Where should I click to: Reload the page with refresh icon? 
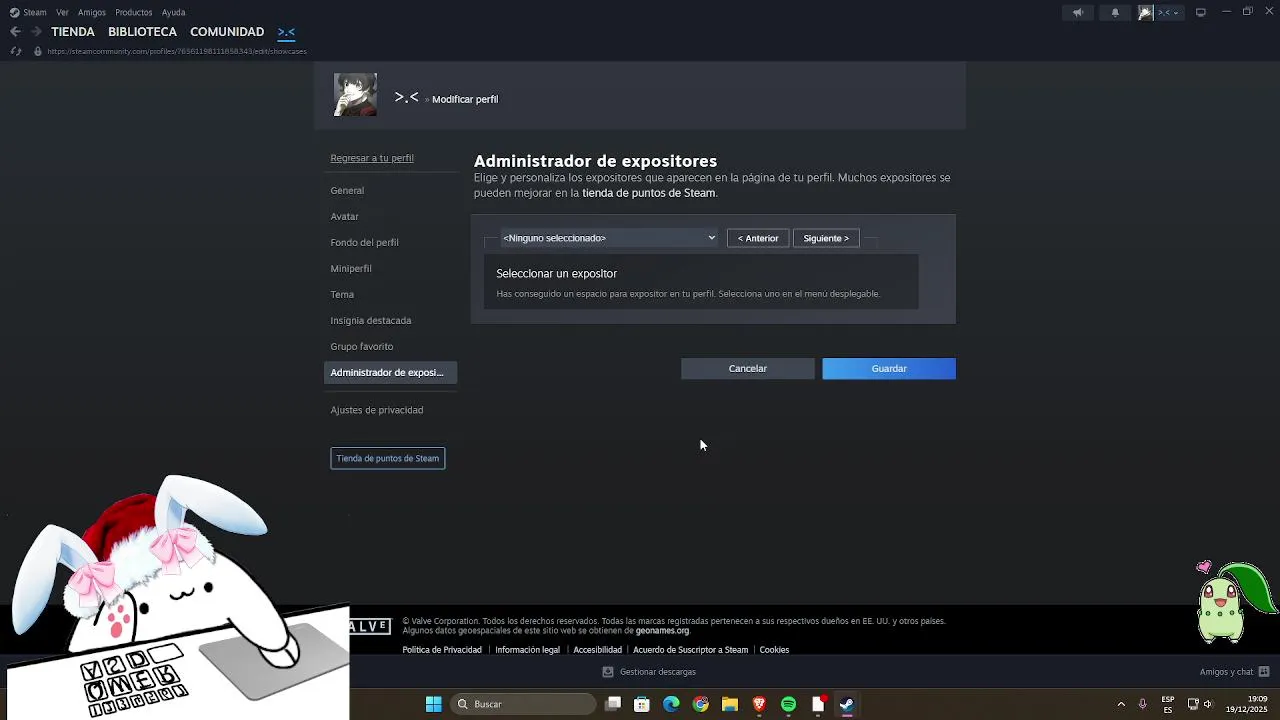[x=15, y=51]
